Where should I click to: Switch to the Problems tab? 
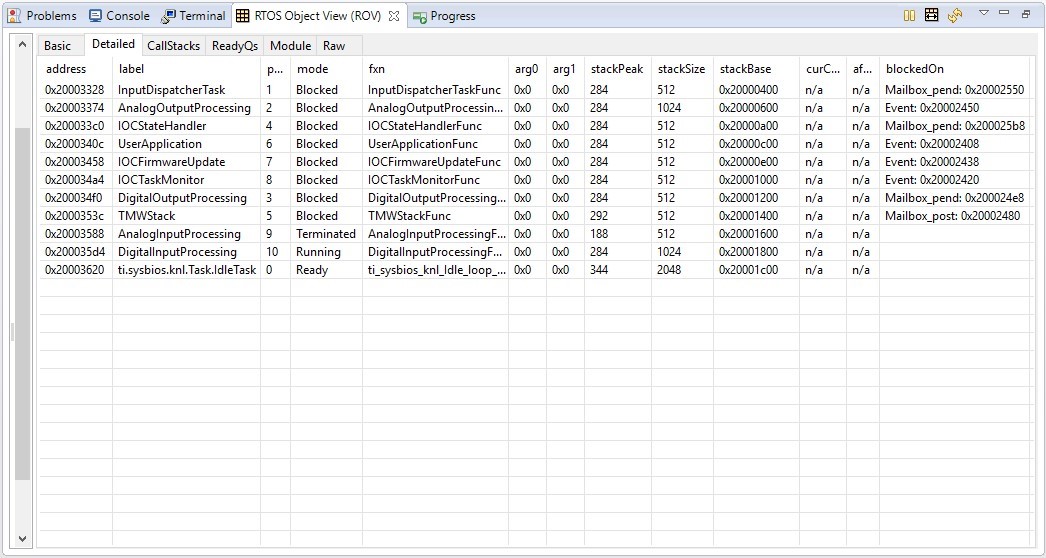click(42, 15)
